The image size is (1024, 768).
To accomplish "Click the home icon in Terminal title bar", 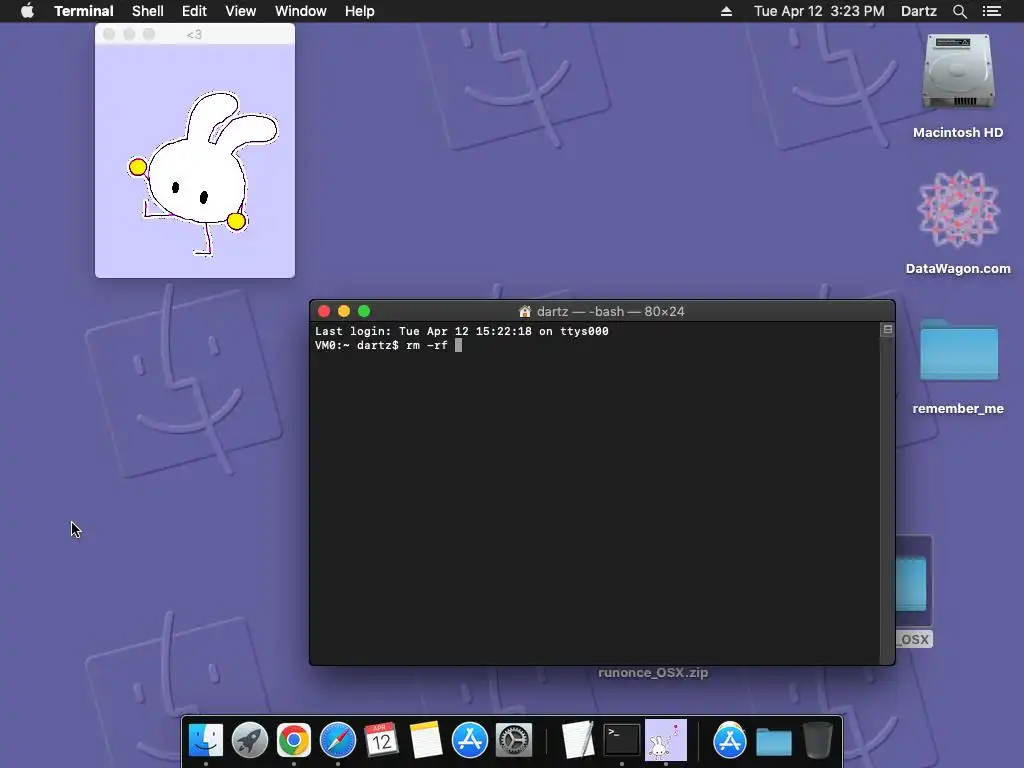I will point(524,311).
